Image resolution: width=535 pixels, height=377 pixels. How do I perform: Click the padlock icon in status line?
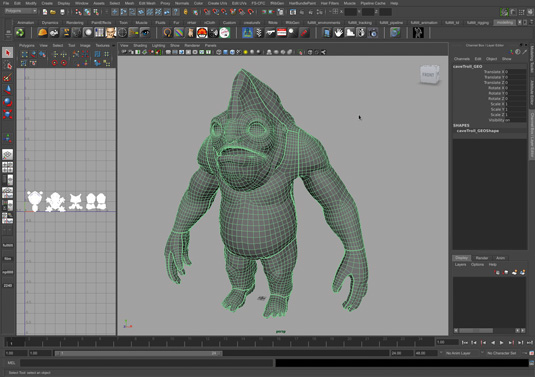click(x=186, y=12)
